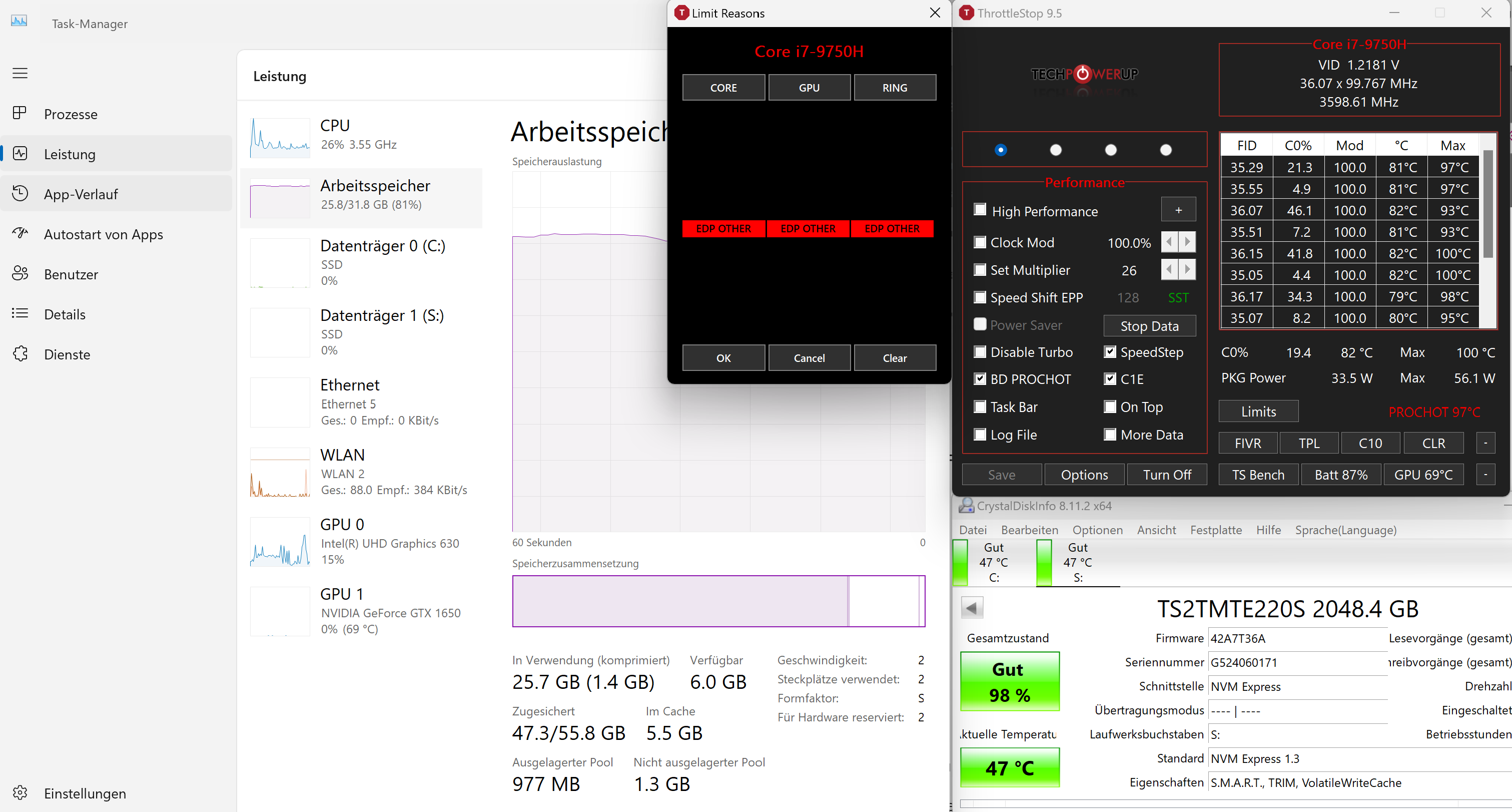Open the Festplatte menu in CrystalDiskInfo
1512x812 pixels.
[1216, 530]
